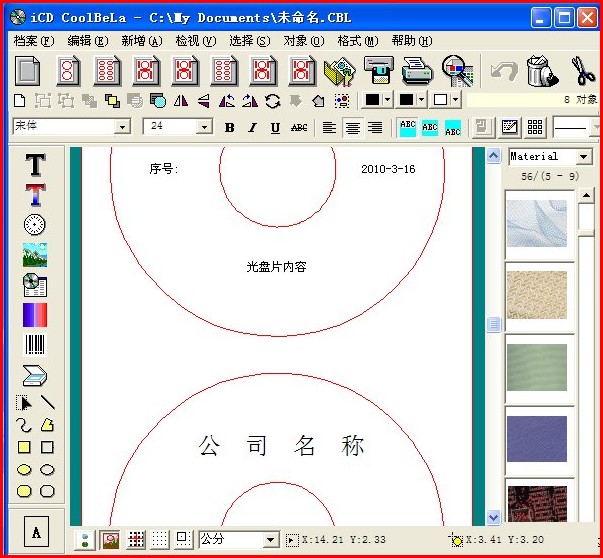The height and width of the screenshot is (558, 603).
Task: Select the gradient art-text tool
Action: tap(35, 194)
